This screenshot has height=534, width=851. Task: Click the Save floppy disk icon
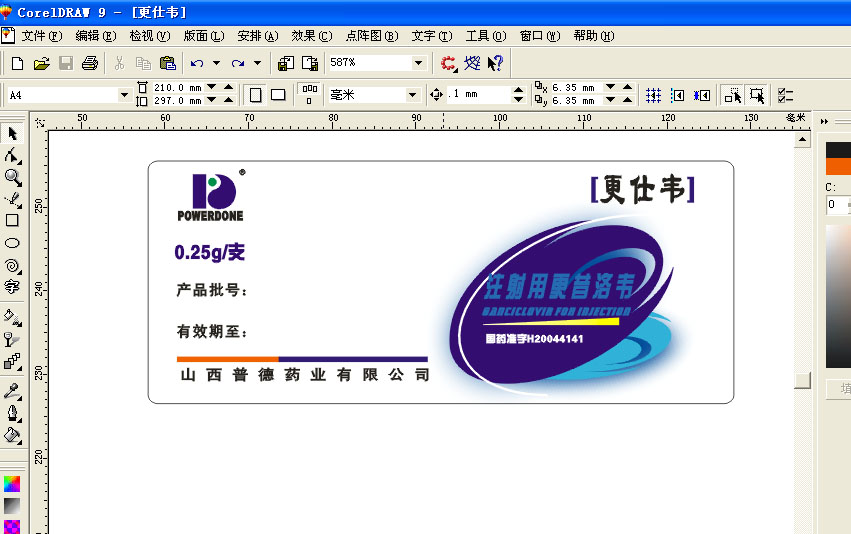point(66,63)
